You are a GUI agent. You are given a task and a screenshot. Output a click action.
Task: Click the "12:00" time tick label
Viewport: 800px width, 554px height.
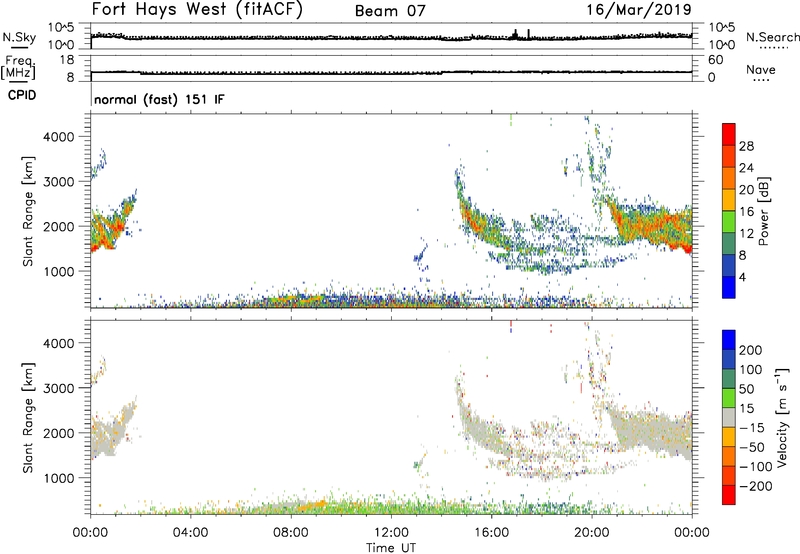391,533
